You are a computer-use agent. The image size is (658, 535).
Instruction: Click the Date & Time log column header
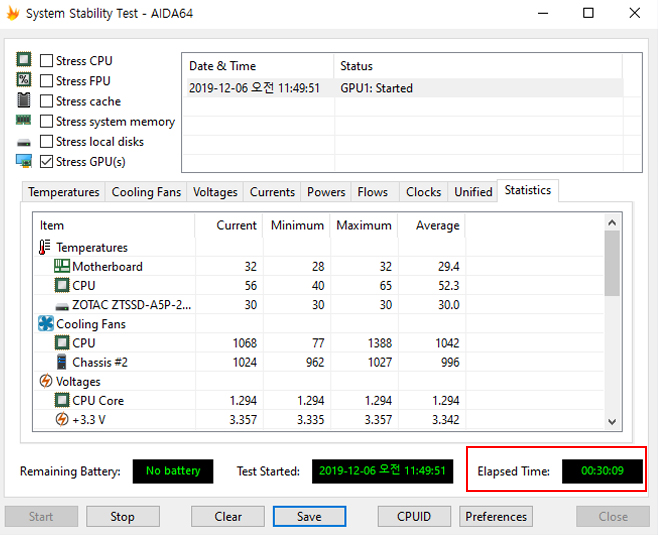click(258, 66)
